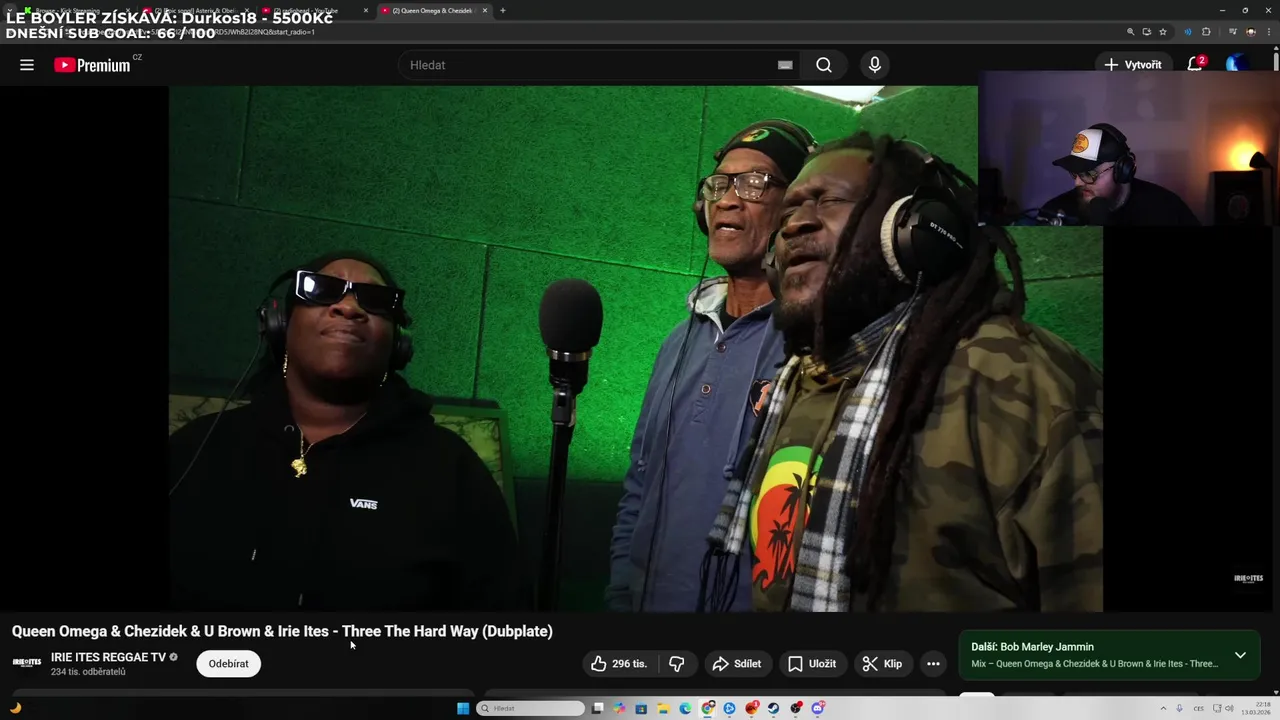Go to YouTube Premium home logo

92,65
